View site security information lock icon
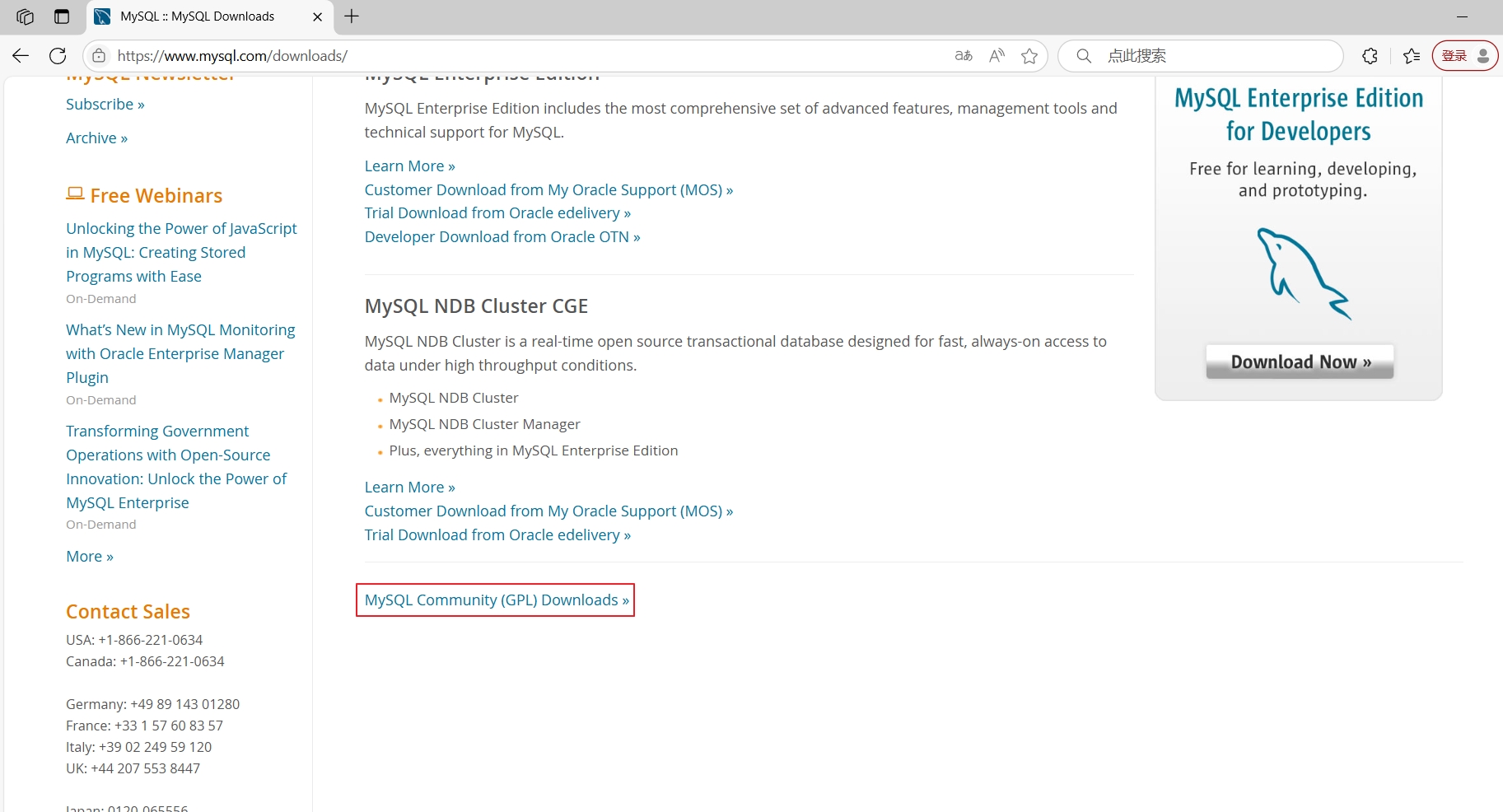 [99, 56]
